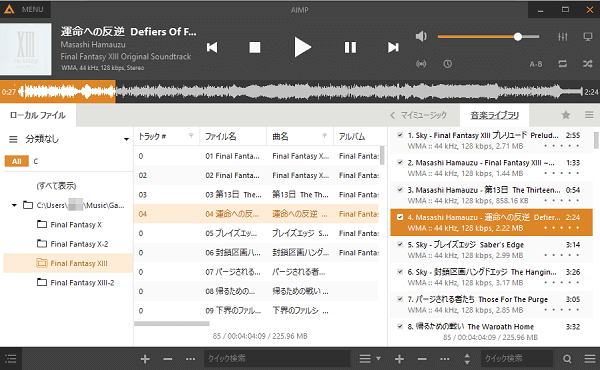This screenshot has height=370, width=600.
Task: Remove files with left minus icon
Action: point(168,359)
